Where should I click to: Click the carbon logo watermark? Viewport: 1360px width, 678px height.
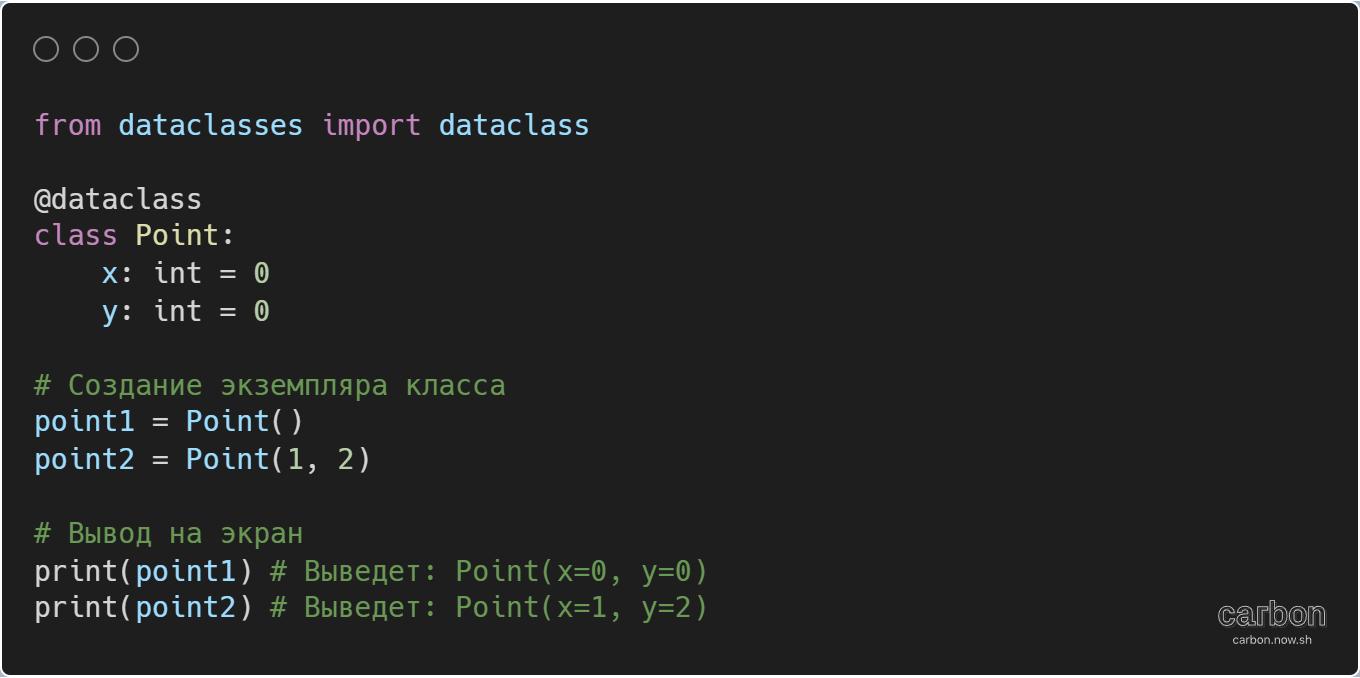(x=1271, y=614)
